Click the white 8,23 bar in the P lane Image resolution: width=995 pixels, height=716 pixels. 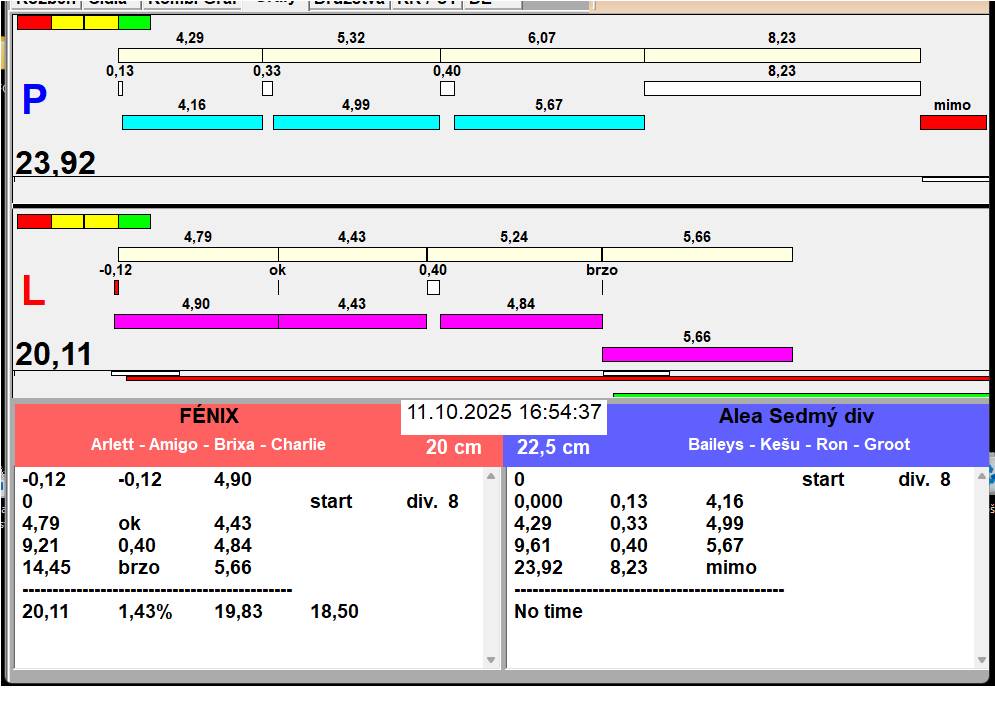782,88
